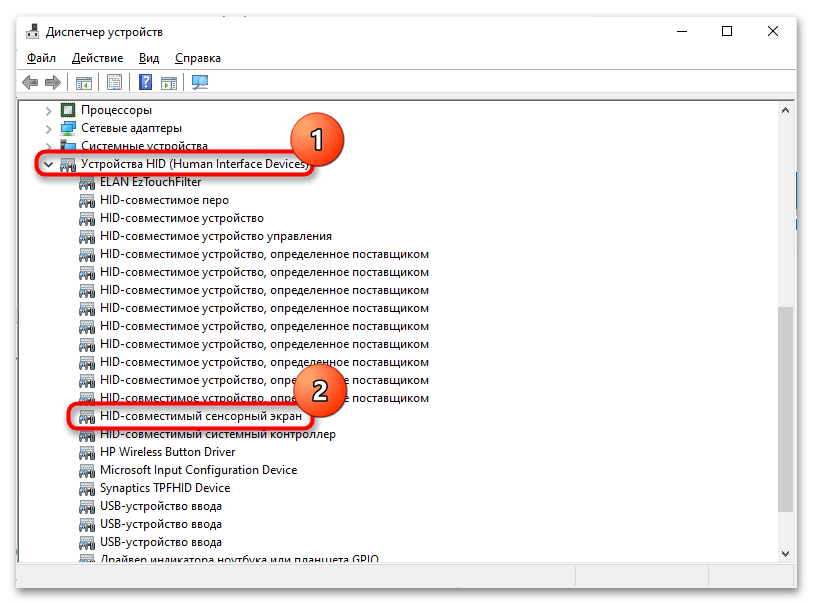The image size is (813, 604).
Task: Collapse the Устройства HID category chevron
Action: pos(48,164)
